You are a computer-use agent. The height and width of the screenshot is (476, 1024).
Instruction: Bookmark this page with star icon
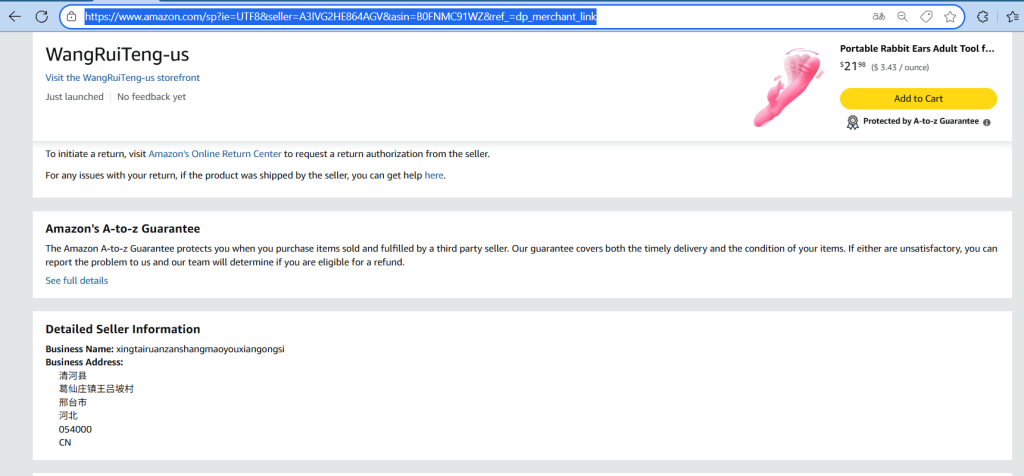pyautogui.click(x=950, y=17)
